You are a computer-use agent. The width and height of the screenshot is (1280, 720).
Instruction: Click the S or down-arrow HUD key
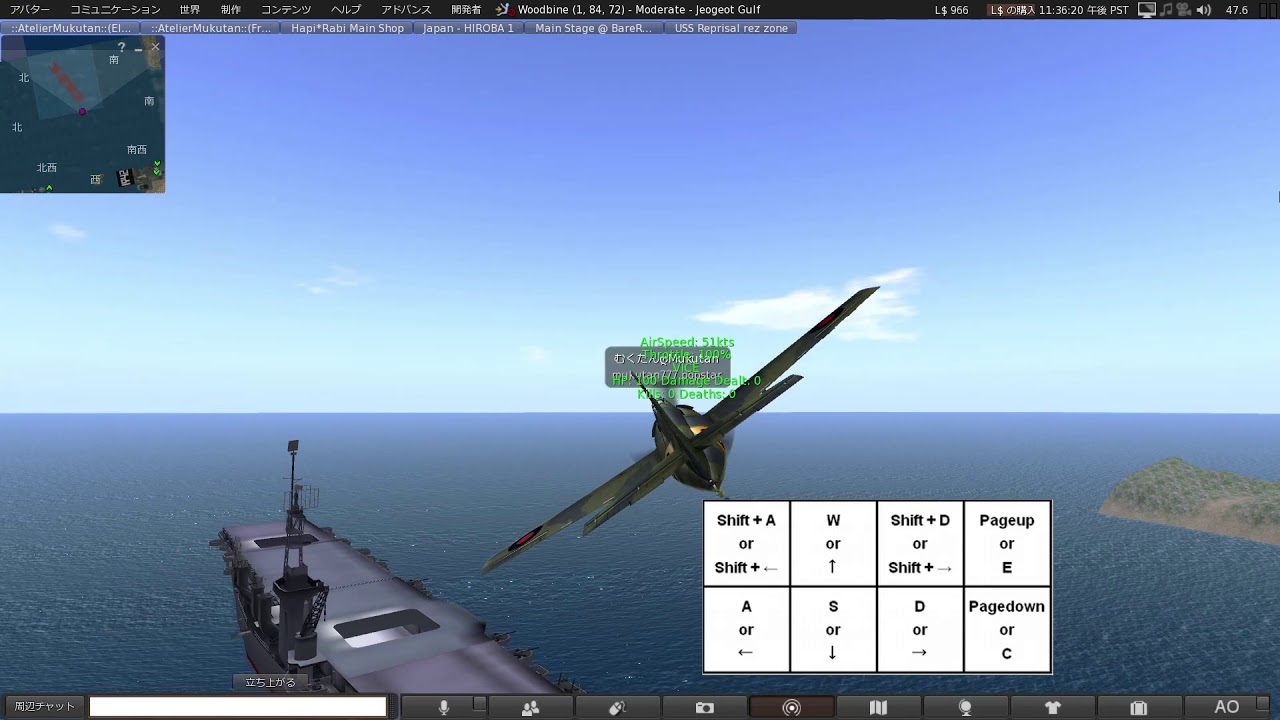(833, 630)
